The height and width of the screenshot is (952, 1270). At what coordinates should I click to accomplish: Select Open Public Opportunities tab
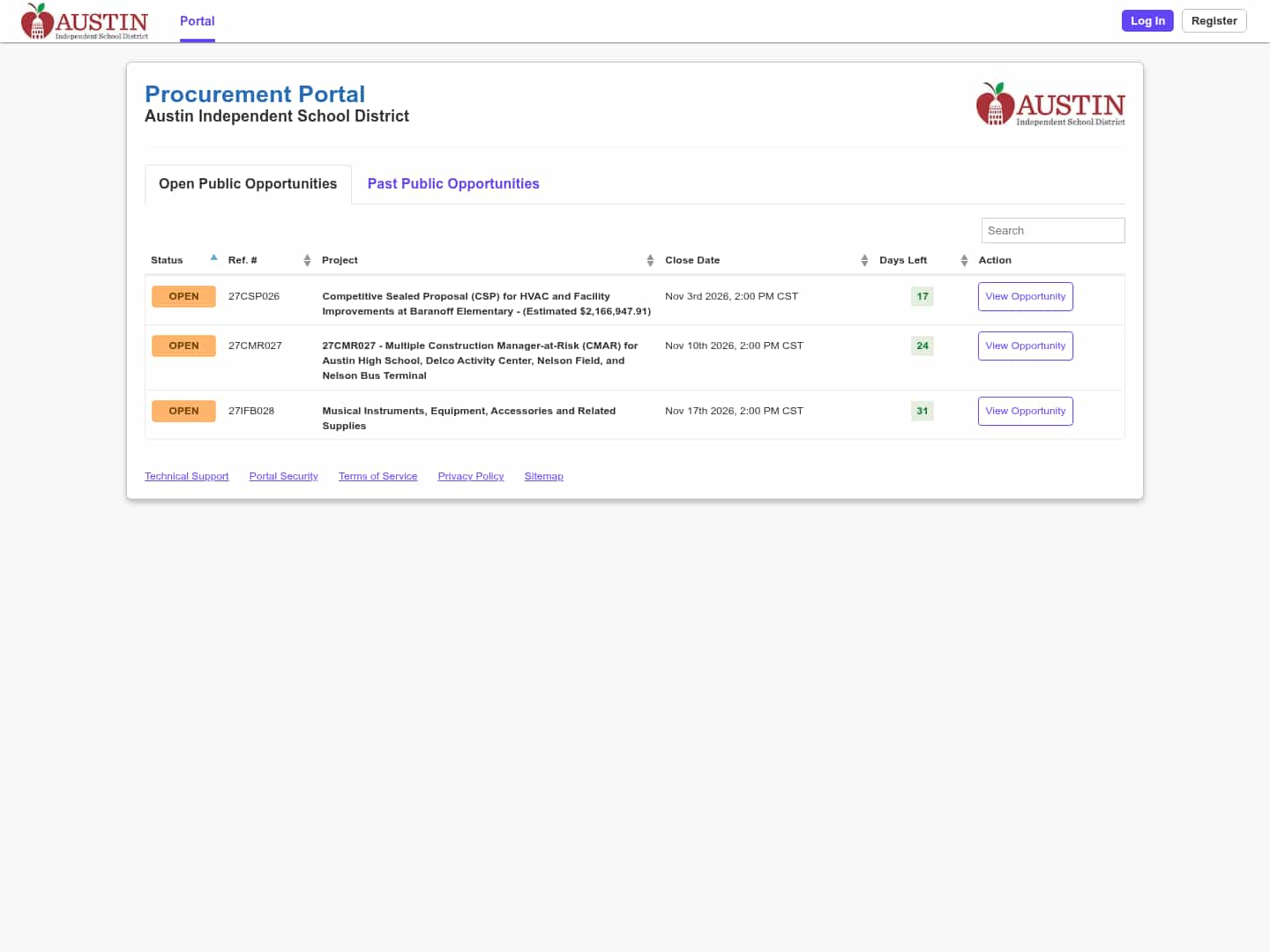click(x=248, y=184)
